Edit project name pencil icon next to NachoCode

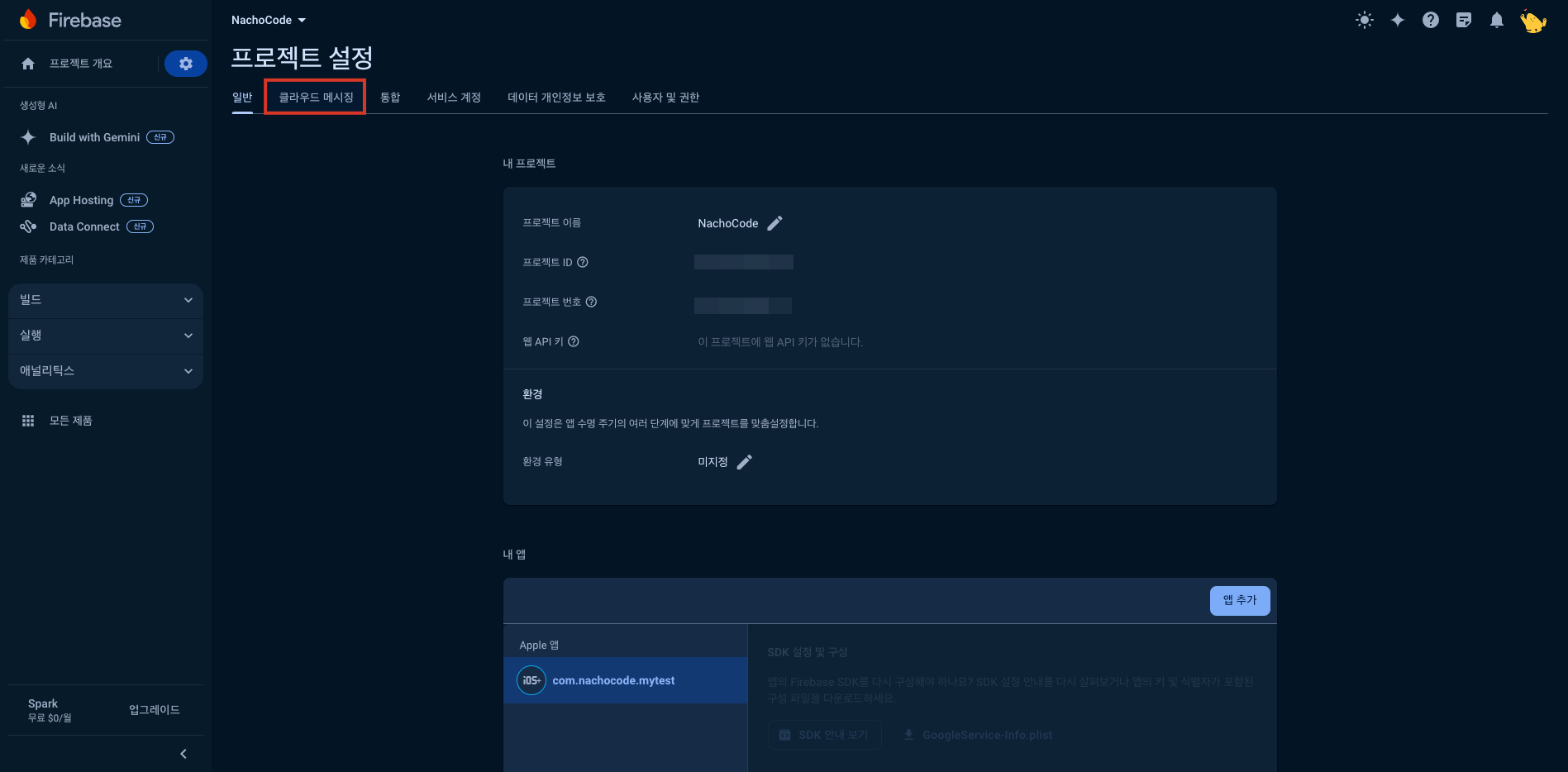(774, 223)
